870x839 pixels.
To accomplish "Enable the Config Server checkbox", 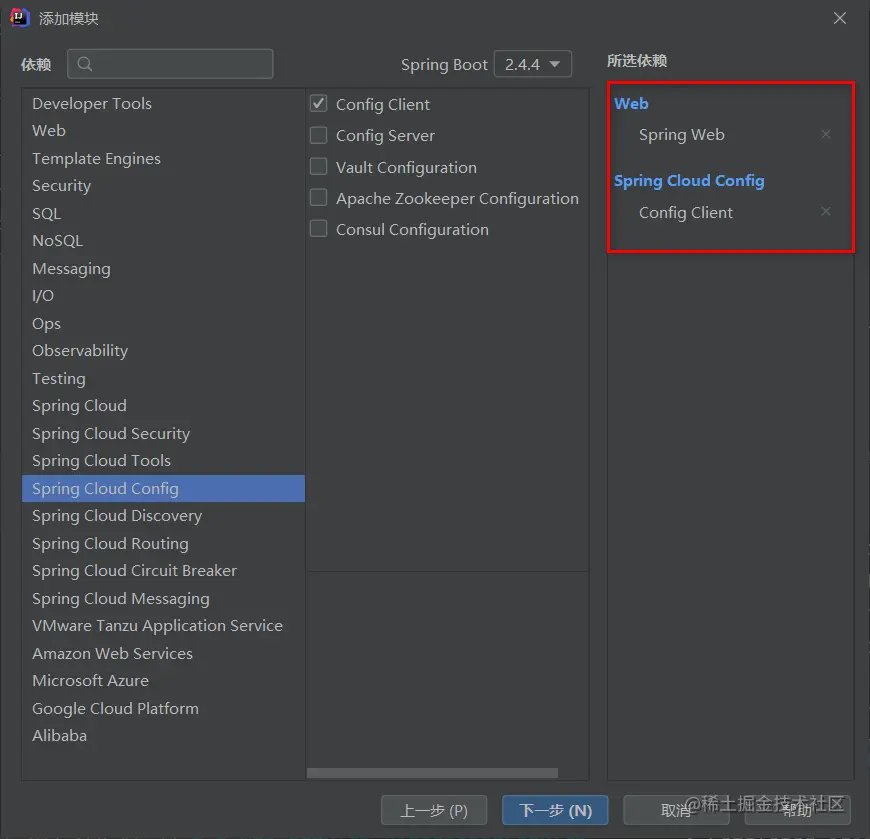I will (x=318, y=135).
